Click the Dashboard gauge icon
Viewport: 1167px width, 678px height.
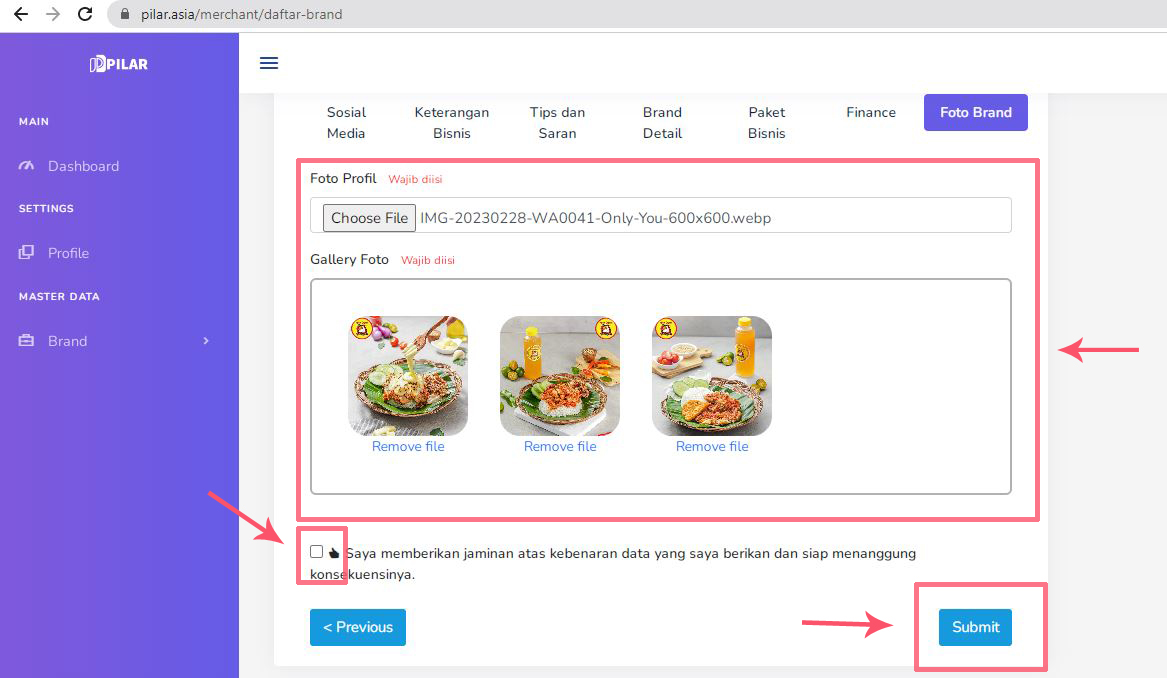click(x=26, y=166)
